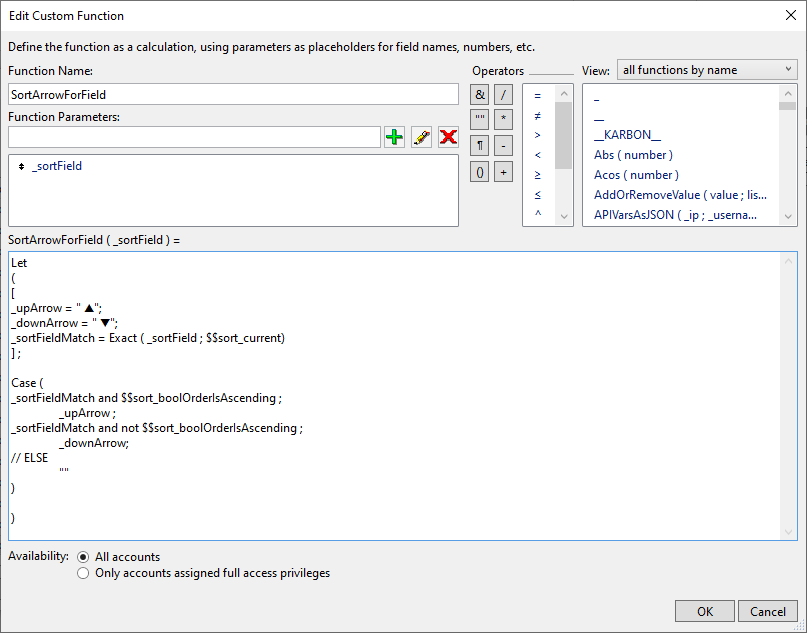This screenshot has width=807, height=633.
Task: Choose the greater-than-or-equal operator
Action: click(538, 175)
